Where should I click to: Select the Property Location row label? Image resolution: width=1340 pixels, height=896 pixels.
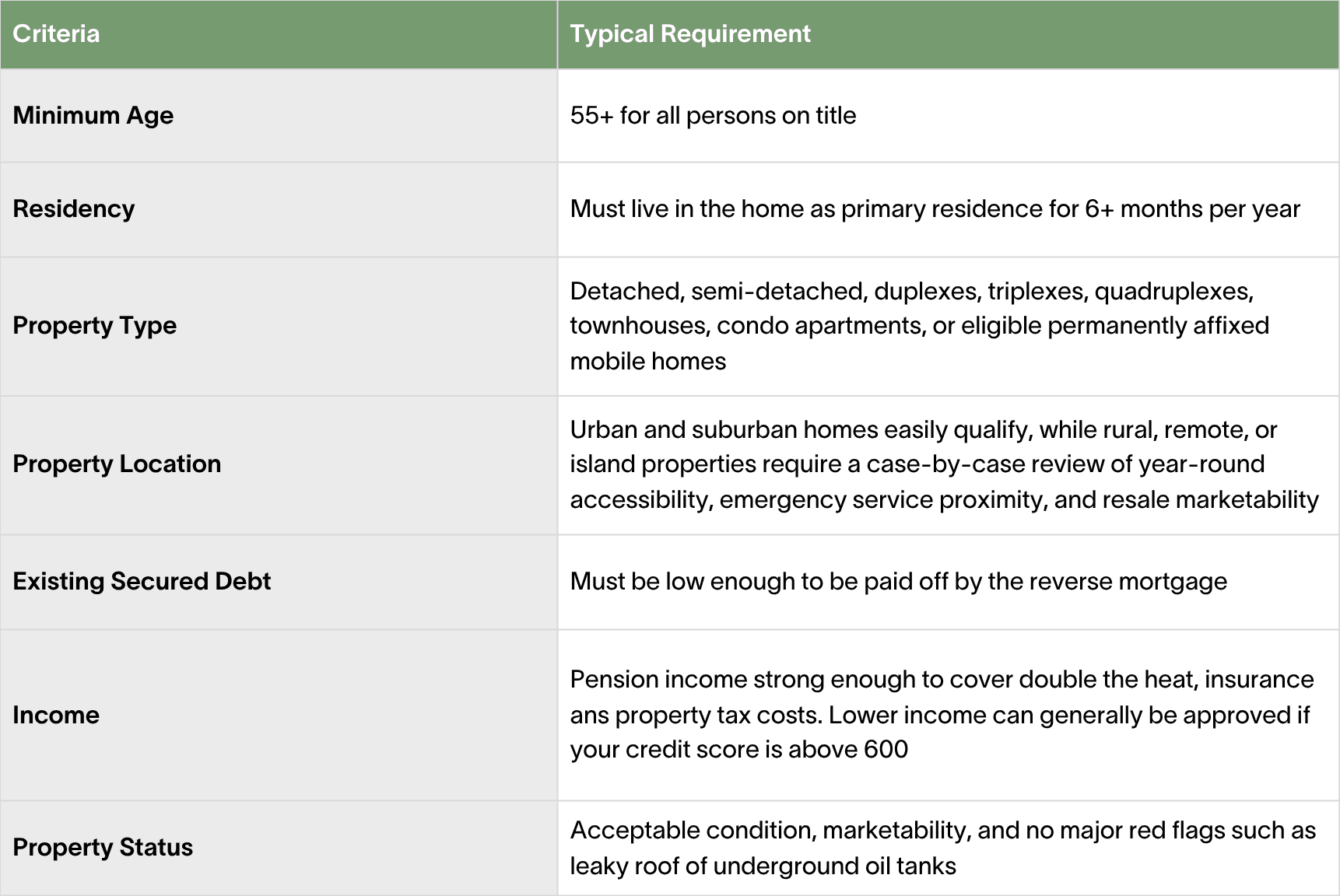click(117, 464)
